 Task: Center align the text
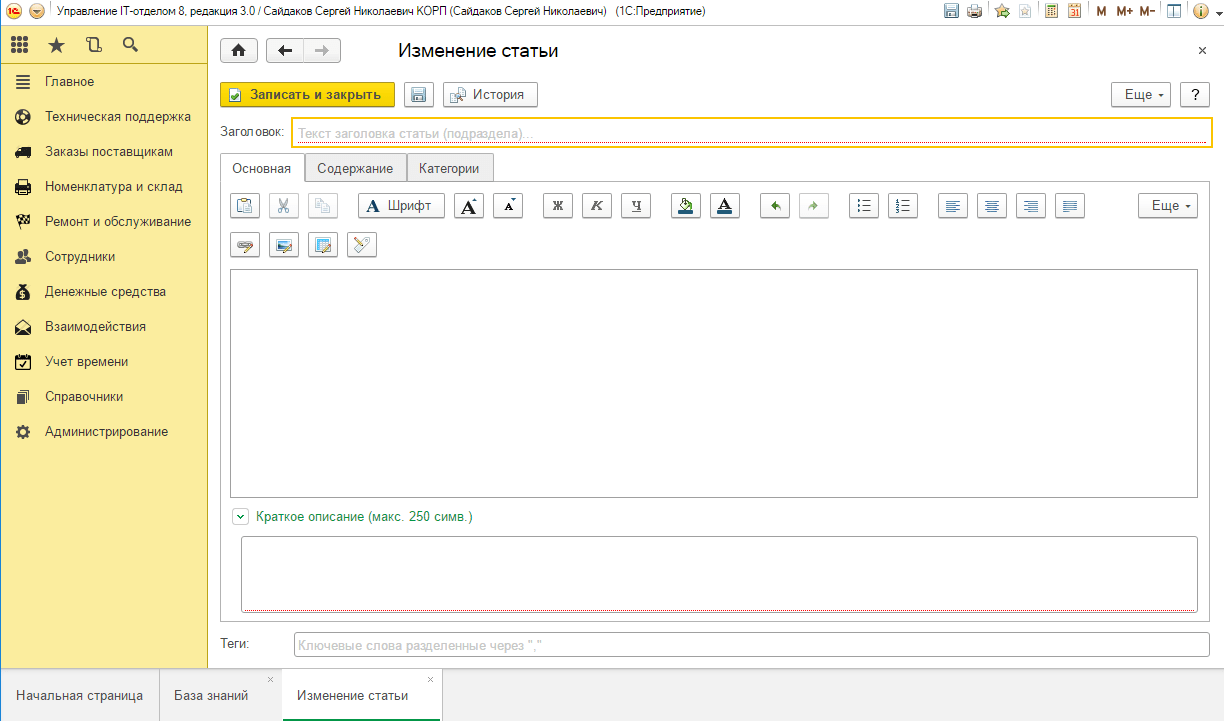coord(992,206)
